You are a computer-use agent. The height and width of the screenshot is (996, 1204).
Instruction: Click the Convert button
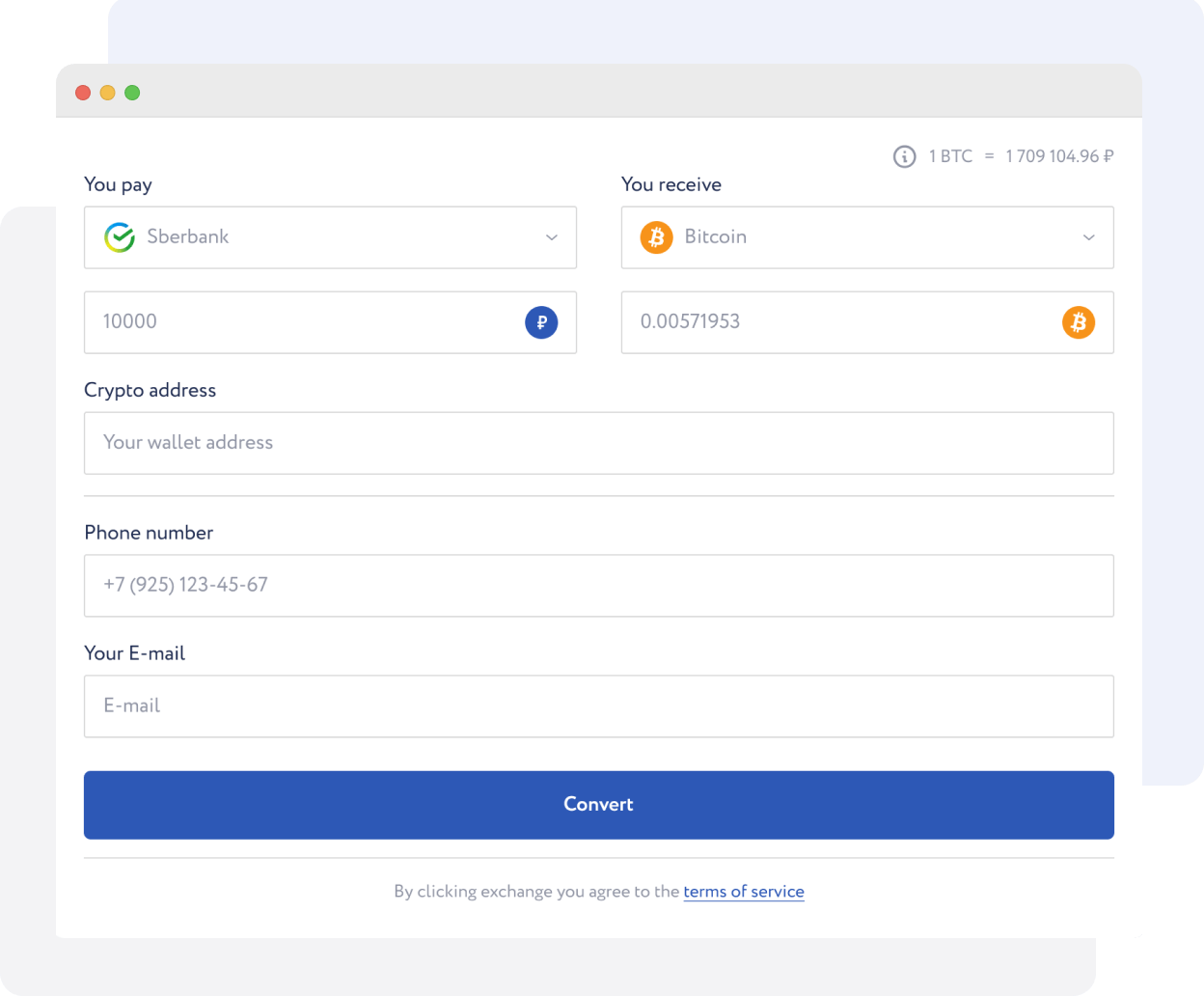point(599,805)
